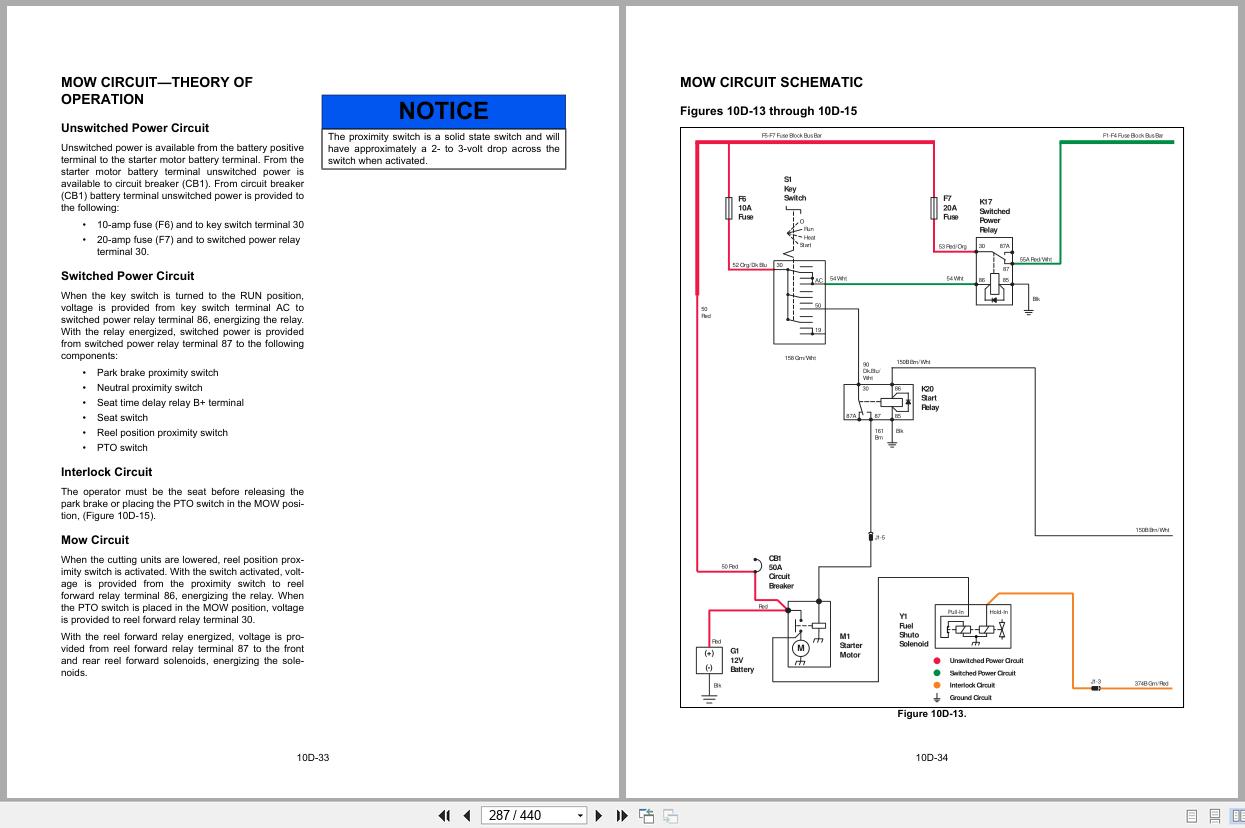Switch to continuous page layout
1245x828 pixels.
pyautogui.click(x=1215, y=816)
